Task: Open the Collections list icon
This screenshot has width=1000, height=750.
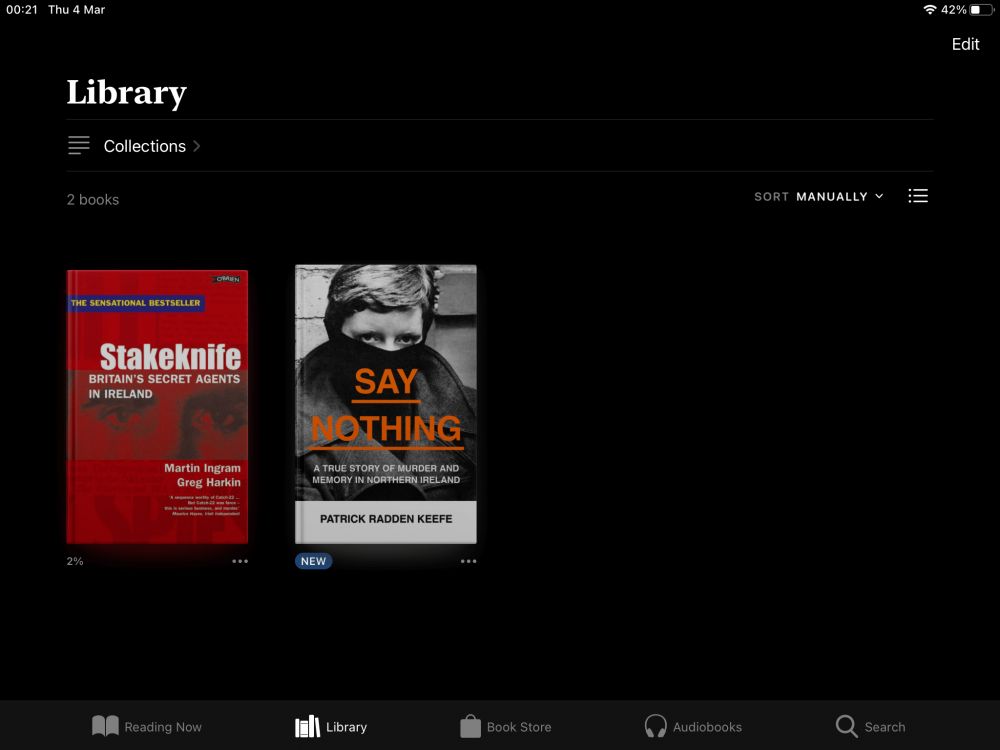Action: click(x=79, y=145)
